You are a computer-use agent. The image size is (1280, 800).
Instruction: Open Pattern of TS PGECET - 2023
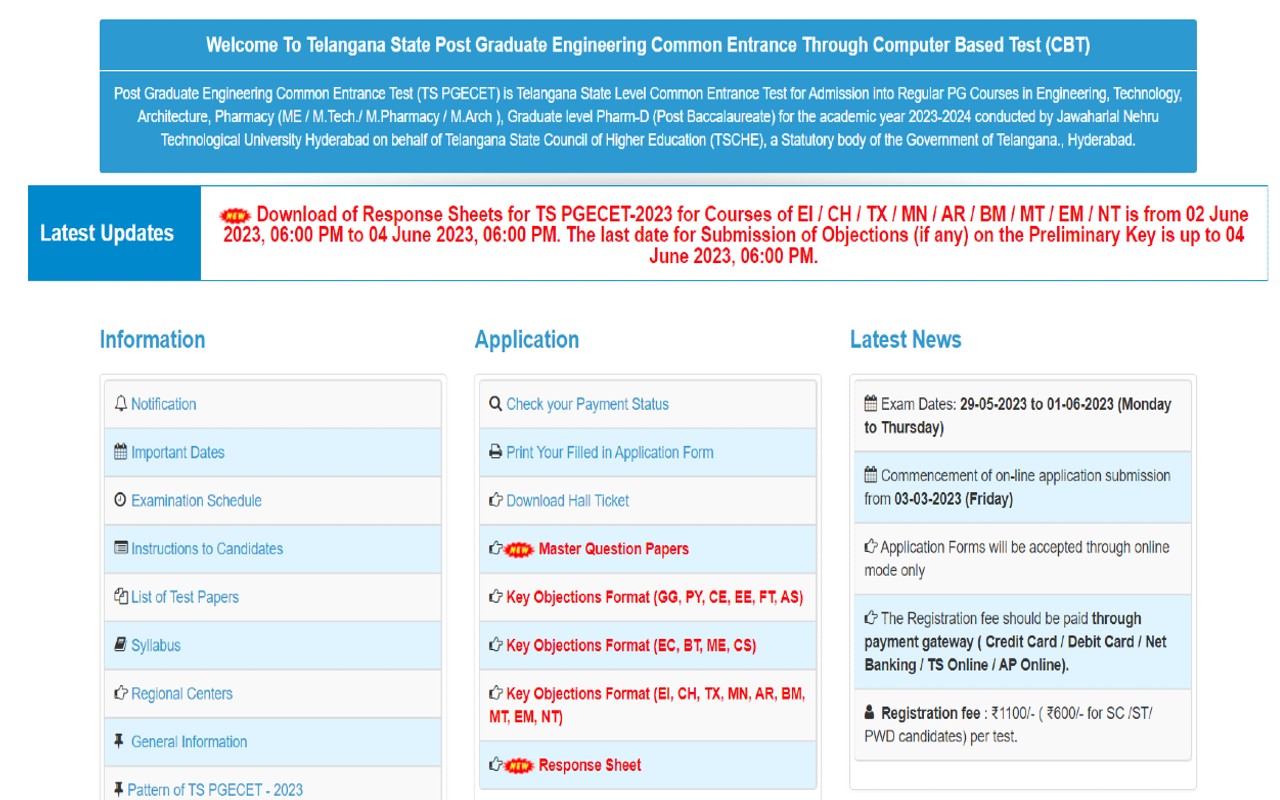coord(215,789)
